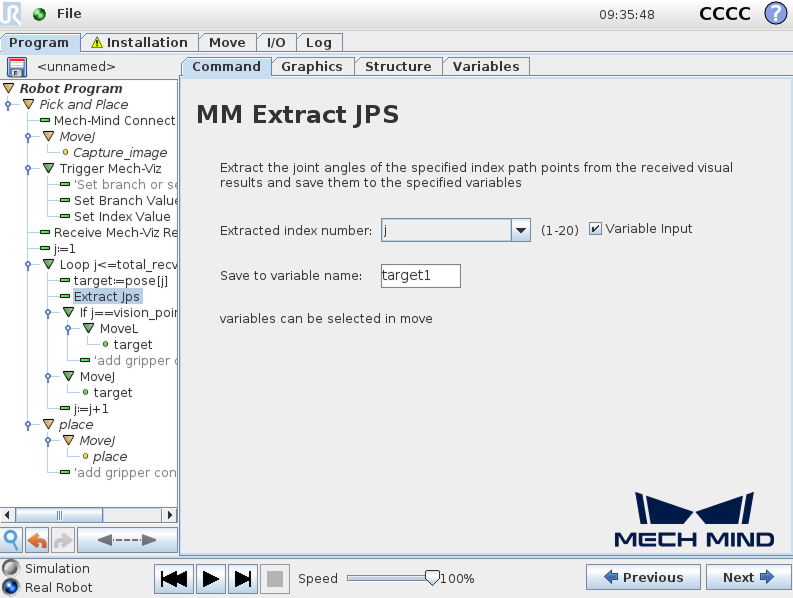Select the Simulation radio option
The image size is (793, 598).
point(11,568)
